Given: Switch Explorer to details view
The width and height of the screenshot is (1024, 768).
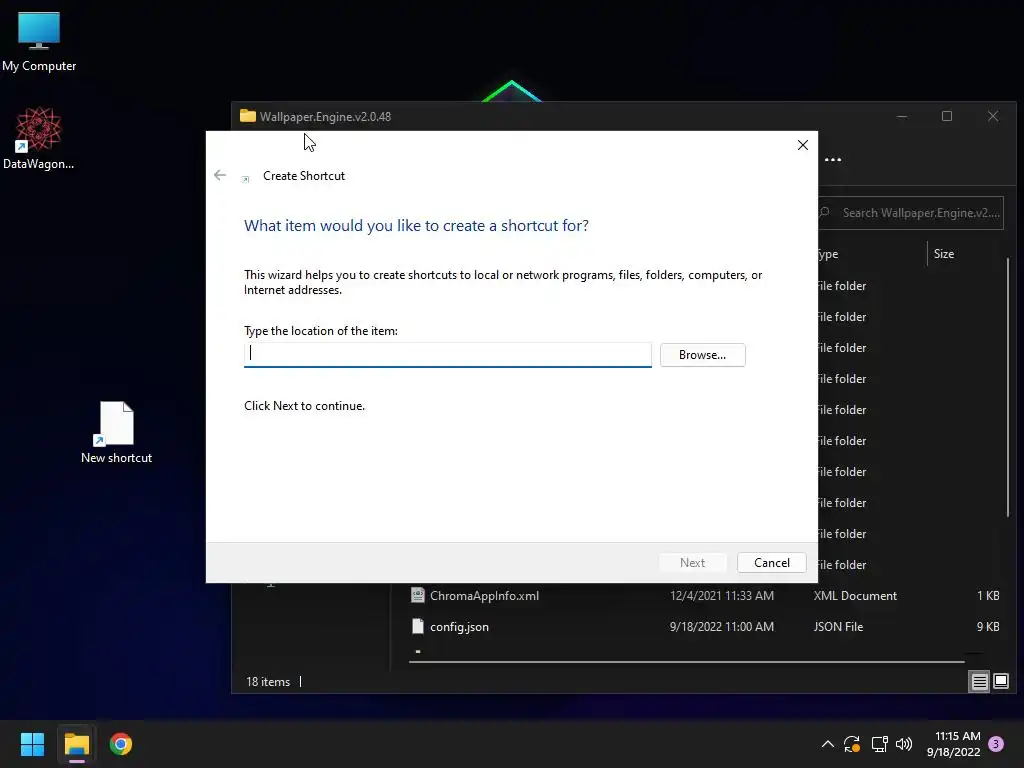Looking at the screenshot, I should point(980,682).
